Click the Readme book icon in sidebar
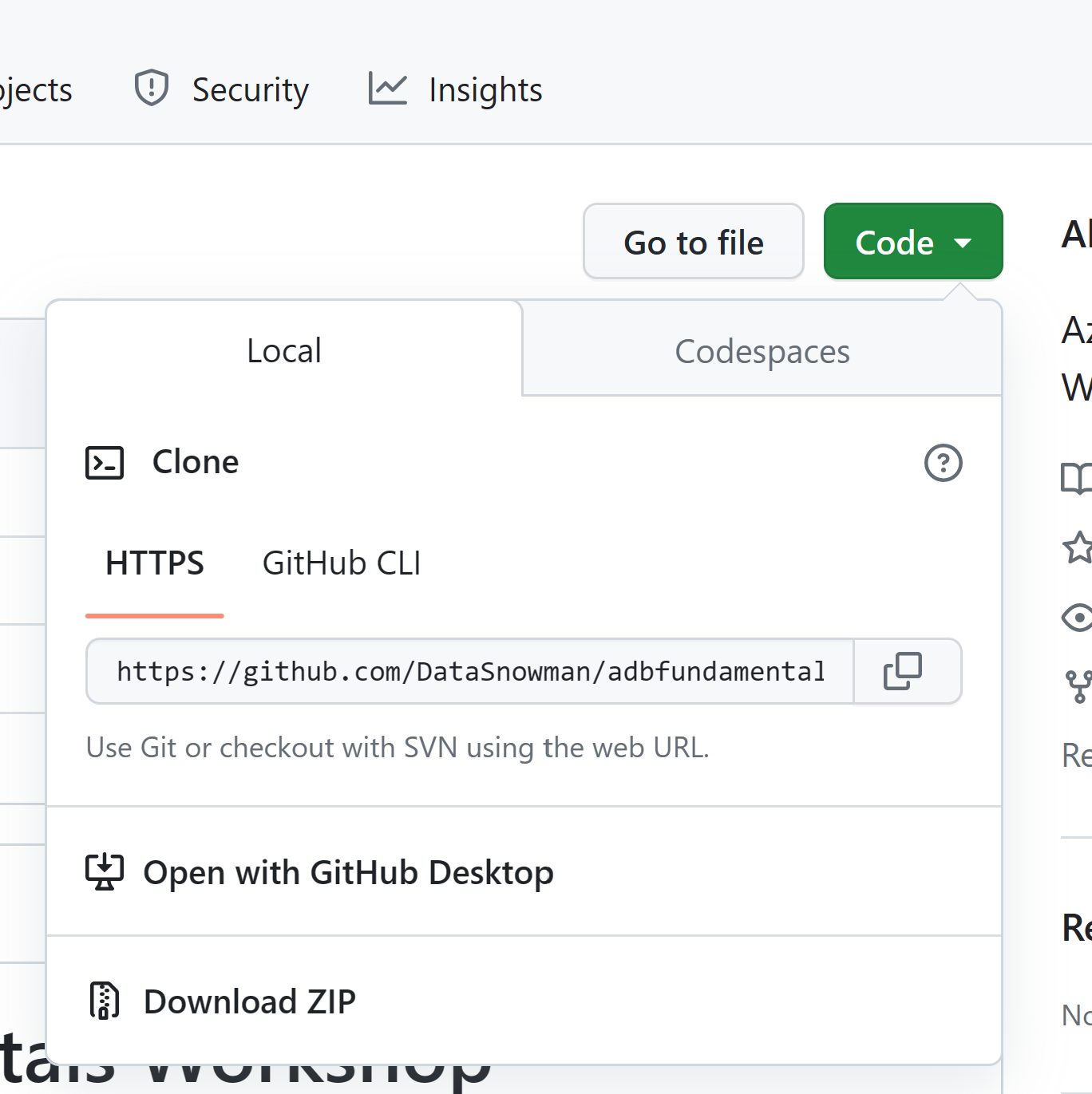Screen dimensions: 1092x1094 click(x=1077, y=478)
